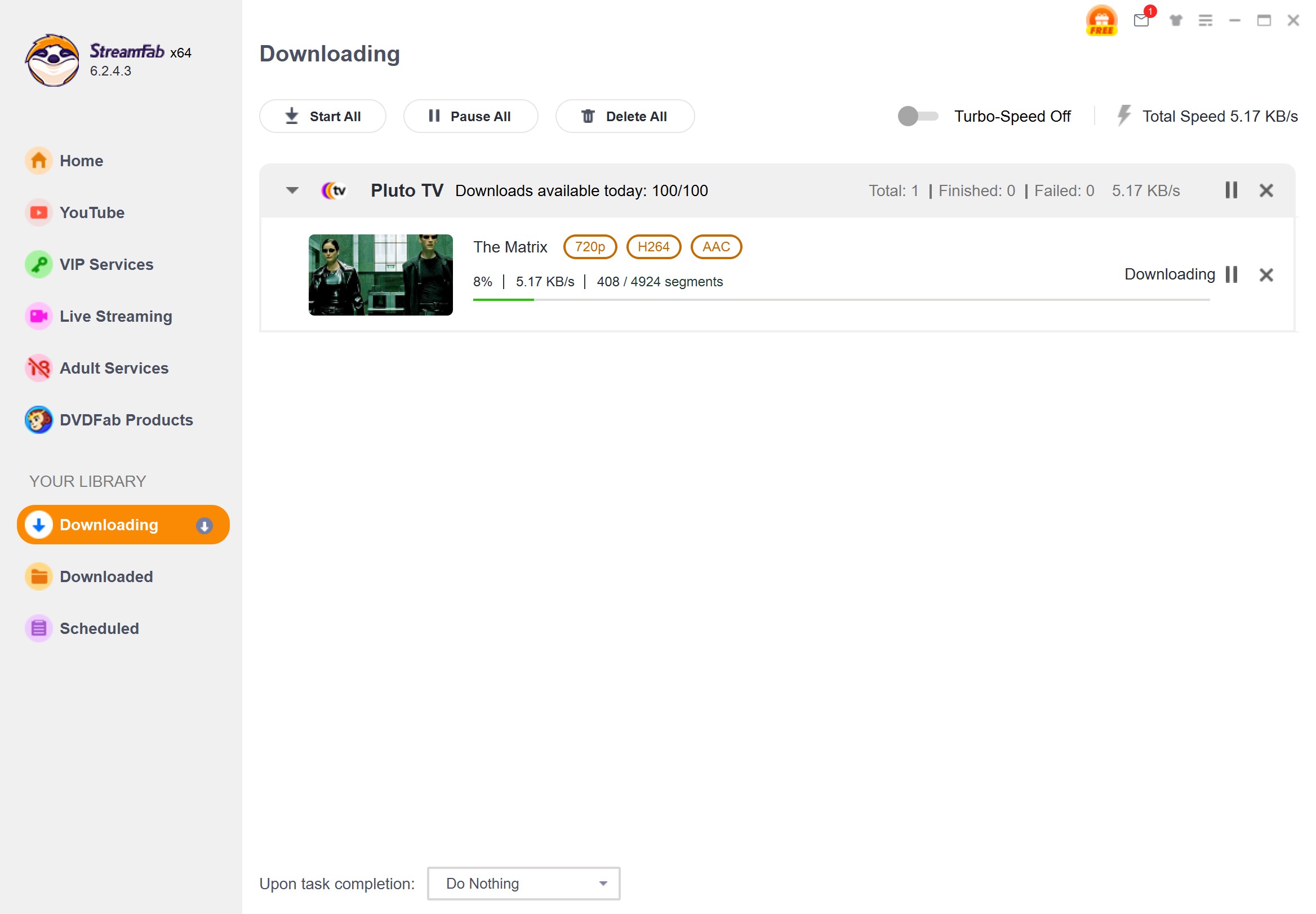
Task: Collapse the Pluto TV group arrow
Action: click(292, 190)
